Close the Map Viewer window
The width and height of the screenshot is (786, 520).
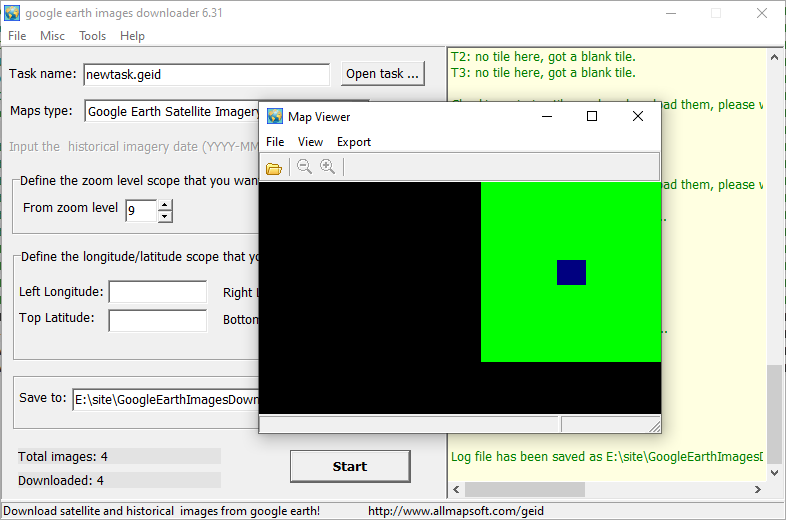[x=638, y=116]
